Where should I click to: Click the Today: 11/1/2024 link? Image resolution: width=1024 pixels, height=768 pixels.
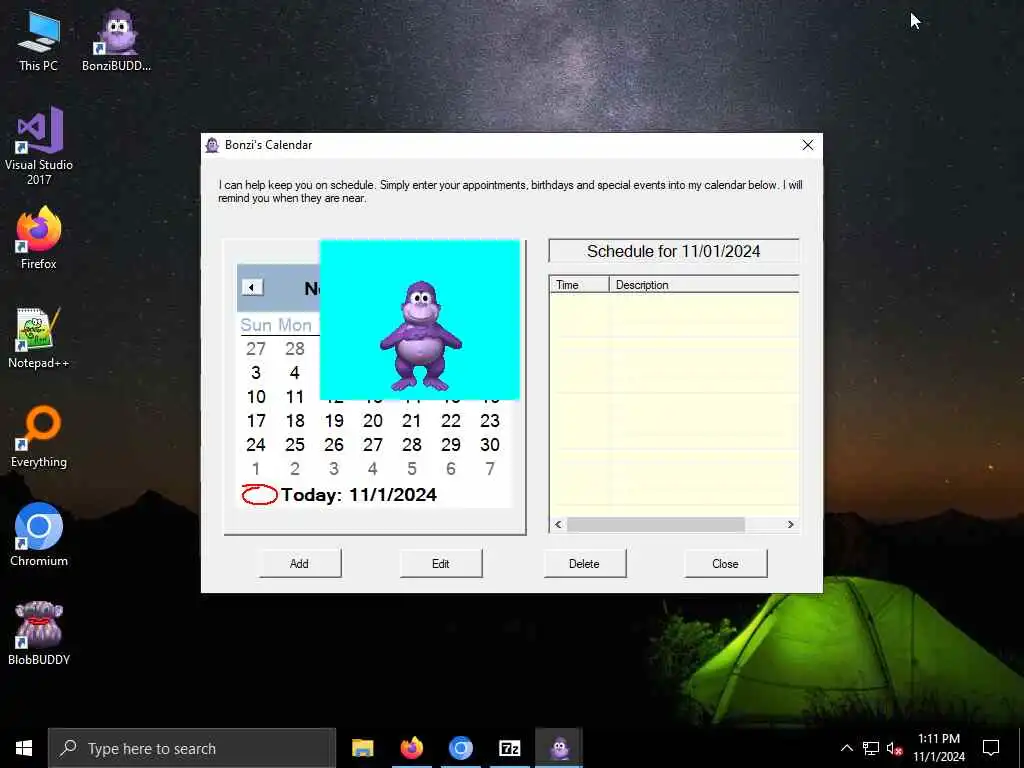pyautogui.click(x=339, y=495)
